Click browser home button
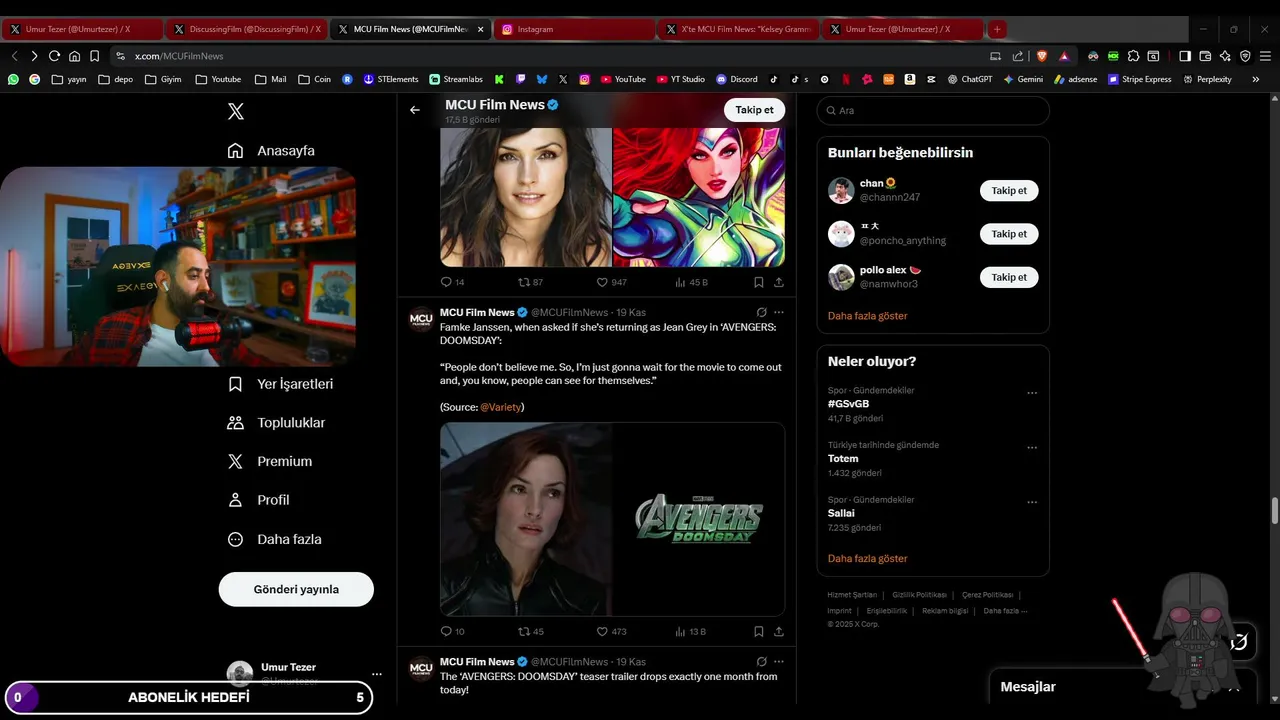 pos(74,56)
